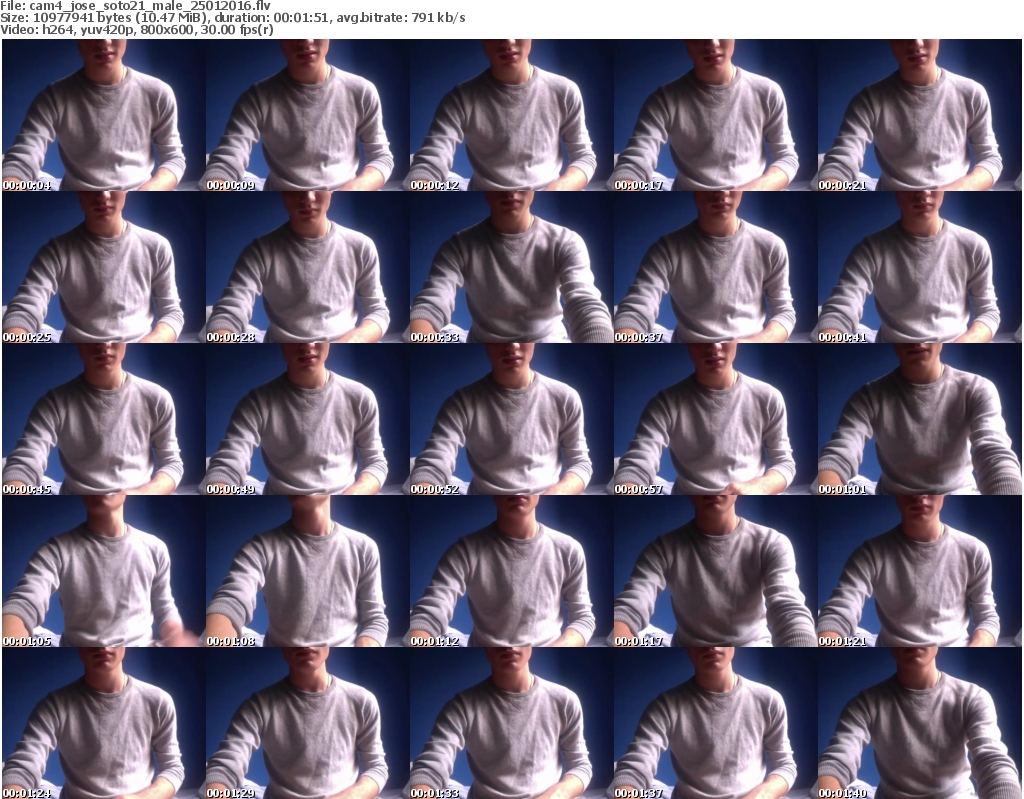The width and height of the screenshot is (1024, 799).
Task: Select the thumbnail frame stamped 00:00:57
Action: [715, 419]
